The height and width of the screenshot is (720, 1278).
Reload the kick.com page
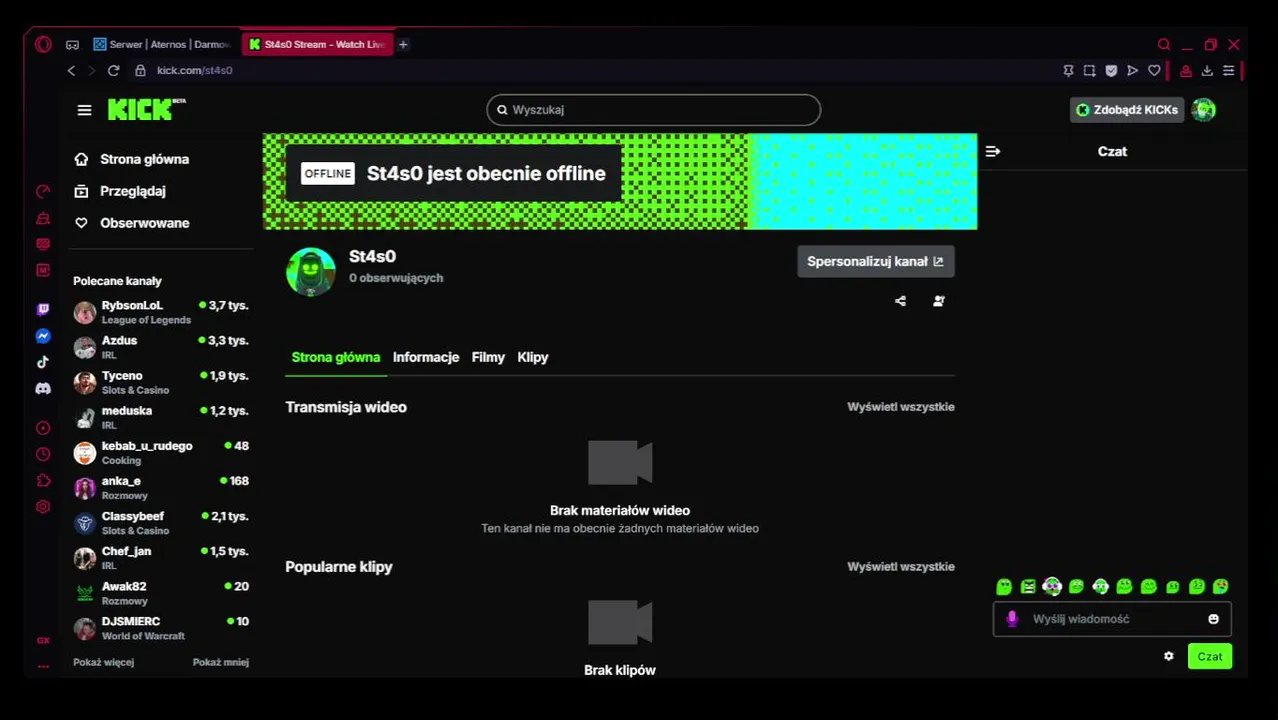point(113,70)
